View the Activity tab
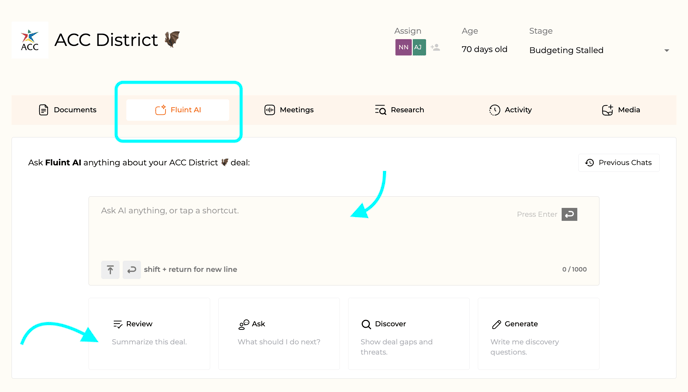Screen dimensions: 688x392 pyautogui.click(x=510, y=110)
